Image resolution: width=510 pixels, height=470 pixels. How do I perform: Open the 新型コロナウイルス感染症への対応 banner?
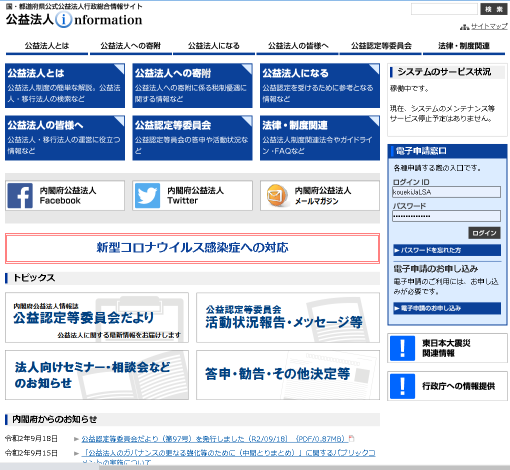pyautogui.click(x=192, y=248)
